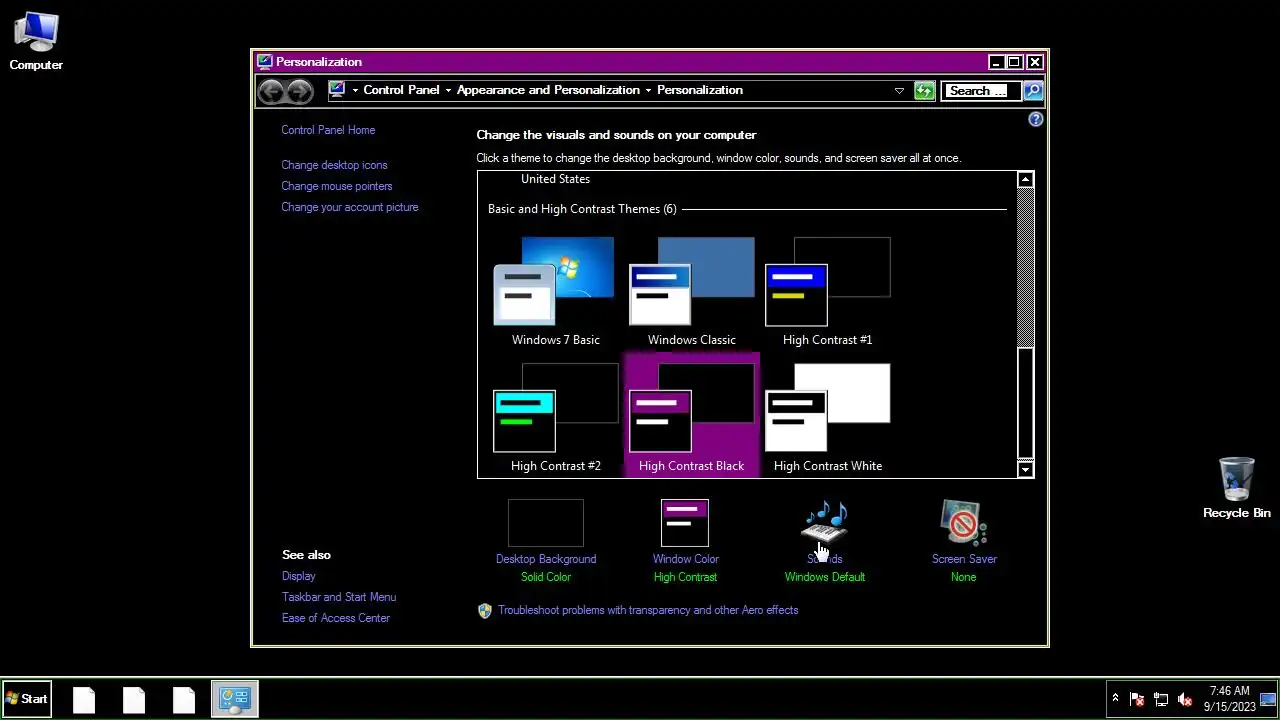
Task: Click the Start button
Action: pos(27,699)
